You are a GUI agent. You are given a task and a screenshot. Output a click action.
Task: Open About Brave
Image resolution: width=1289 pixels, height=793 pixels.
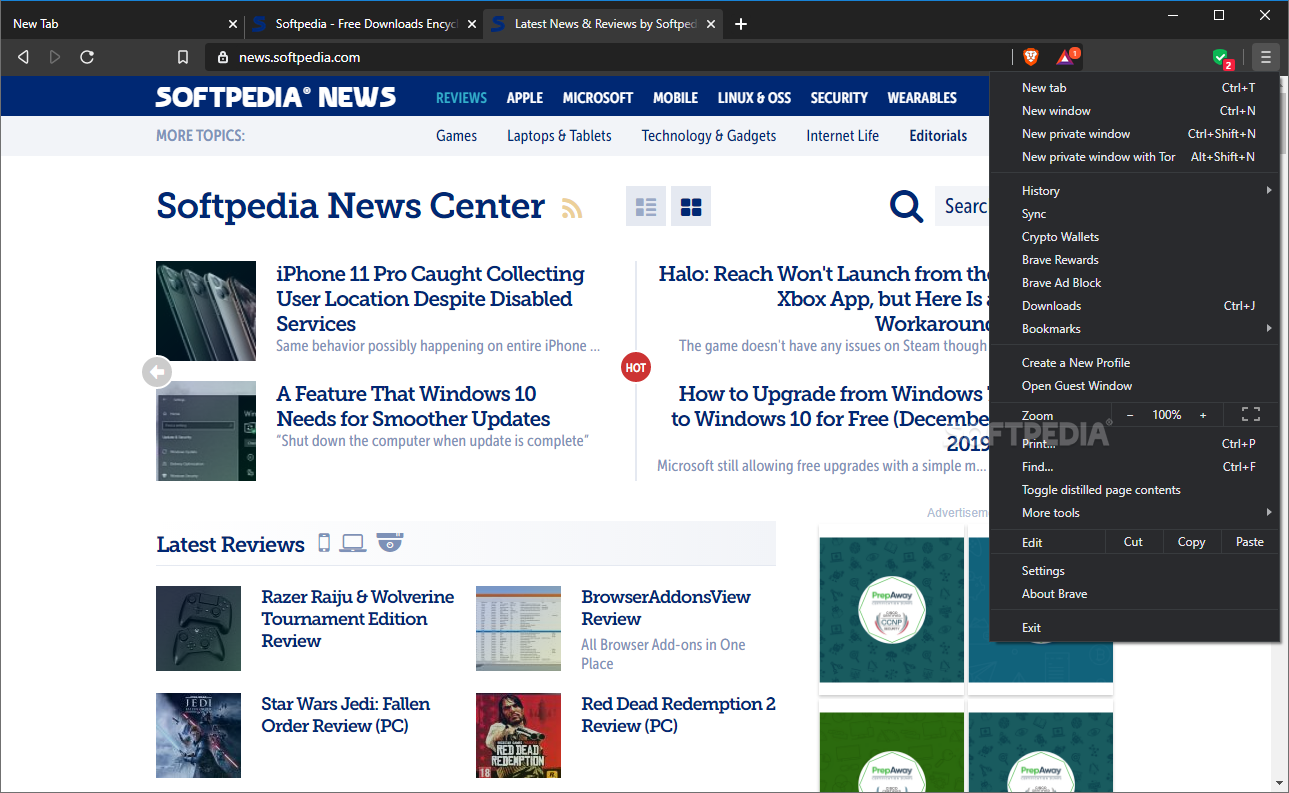[x=1134, y=593]
